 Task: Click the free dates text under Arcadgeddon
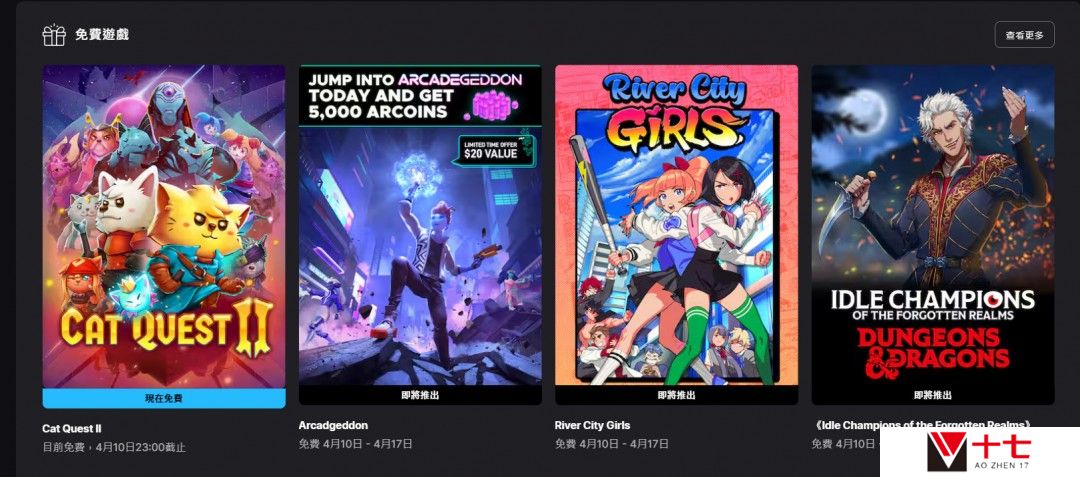[x=356, y=444]
